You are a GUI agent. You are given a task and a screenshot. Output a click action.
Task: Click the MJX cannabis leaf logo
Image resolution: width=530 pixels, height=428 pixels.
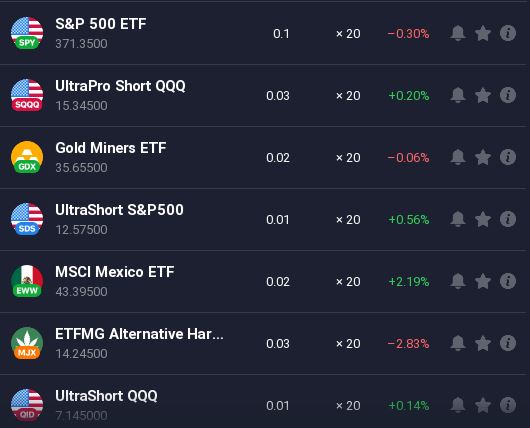[27, 343]
